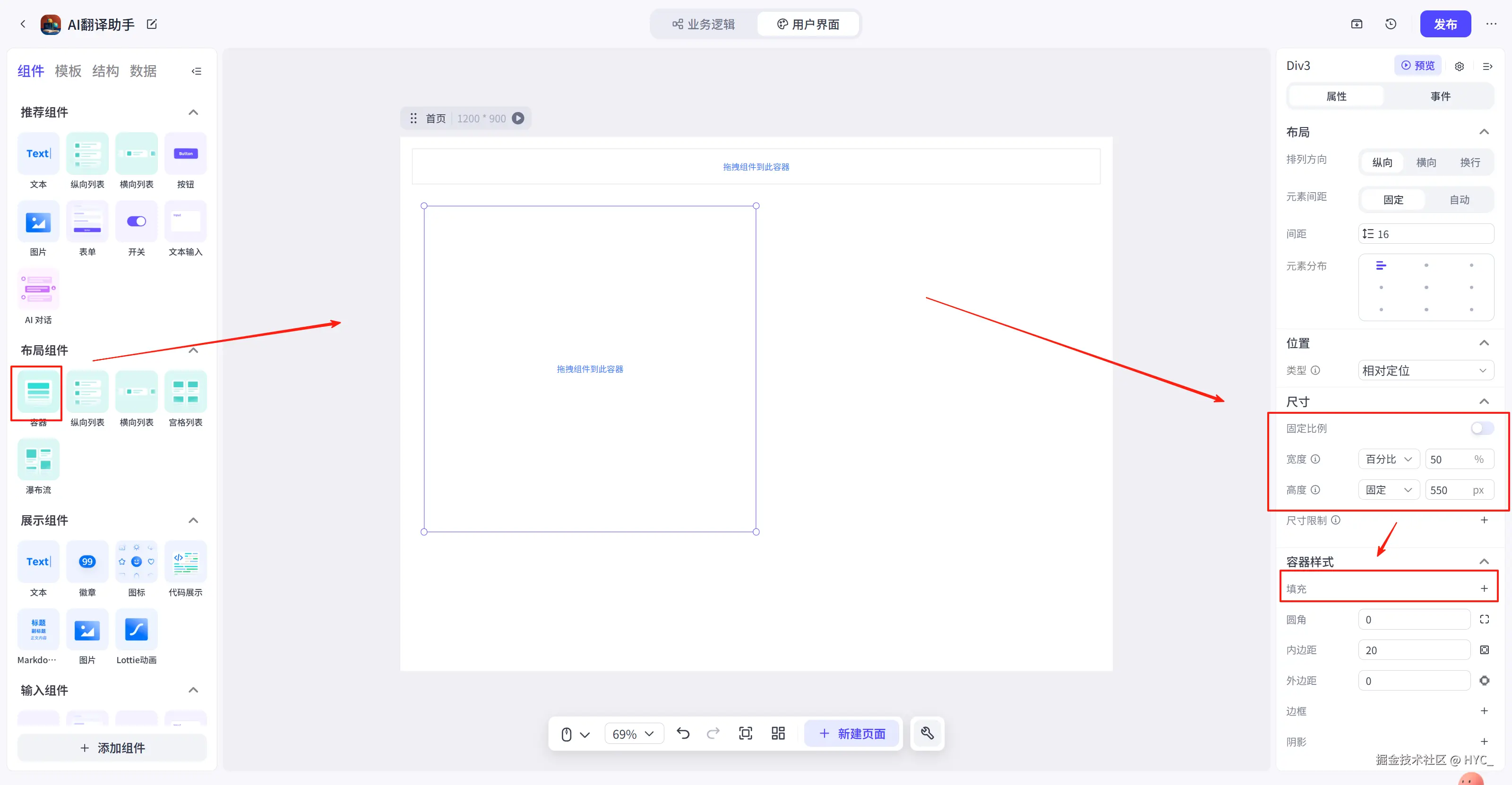Select the 容器 container layout component
Viewport: 1512px width, 785px height.
(x=38, y=398)
